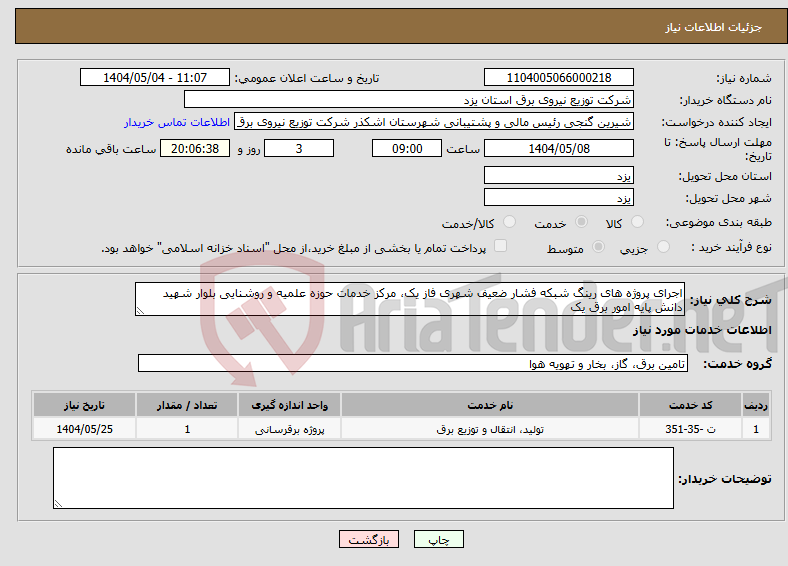The image size is (788, 566).
Task: Select the خدمت radio button
Action: [581, 222]
